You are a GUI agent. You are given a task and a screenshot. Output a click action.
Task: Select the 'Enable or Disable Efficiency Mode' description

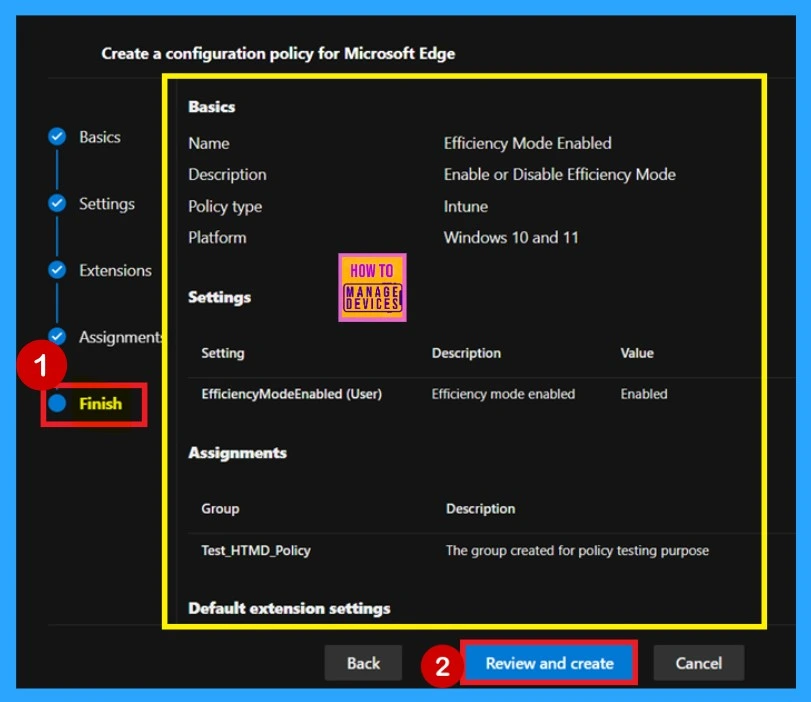tap(560, 175)
